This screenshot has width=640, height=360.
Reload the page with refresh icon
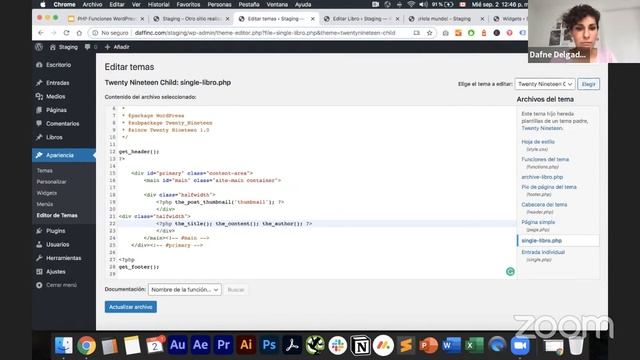point(66,33)
